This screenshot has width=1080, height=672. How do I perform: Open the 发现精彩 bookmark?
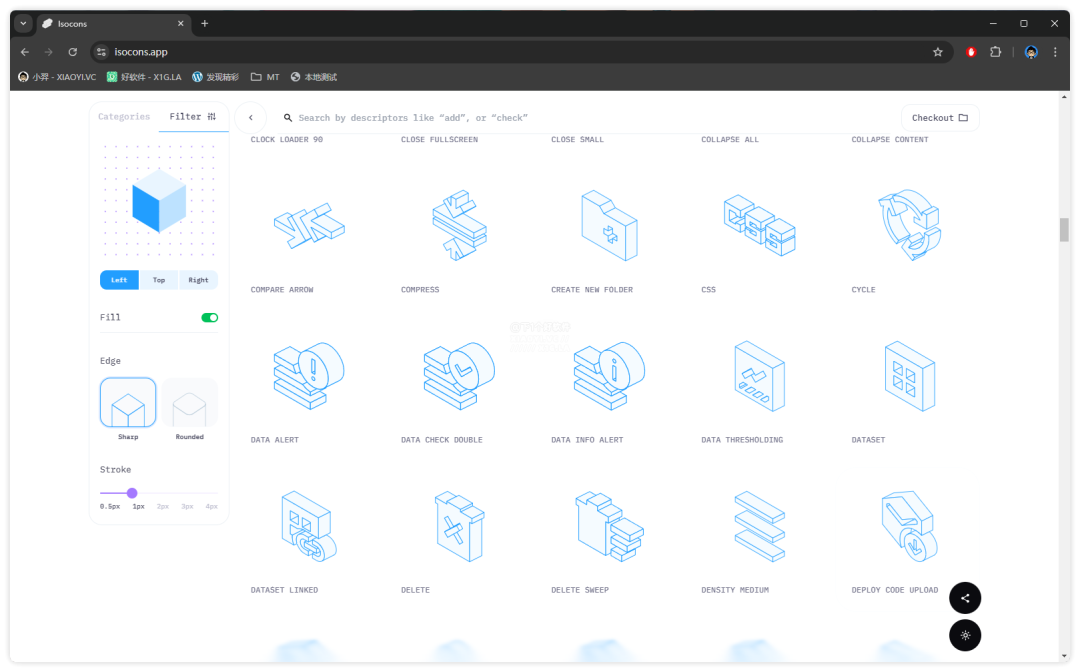215,77
